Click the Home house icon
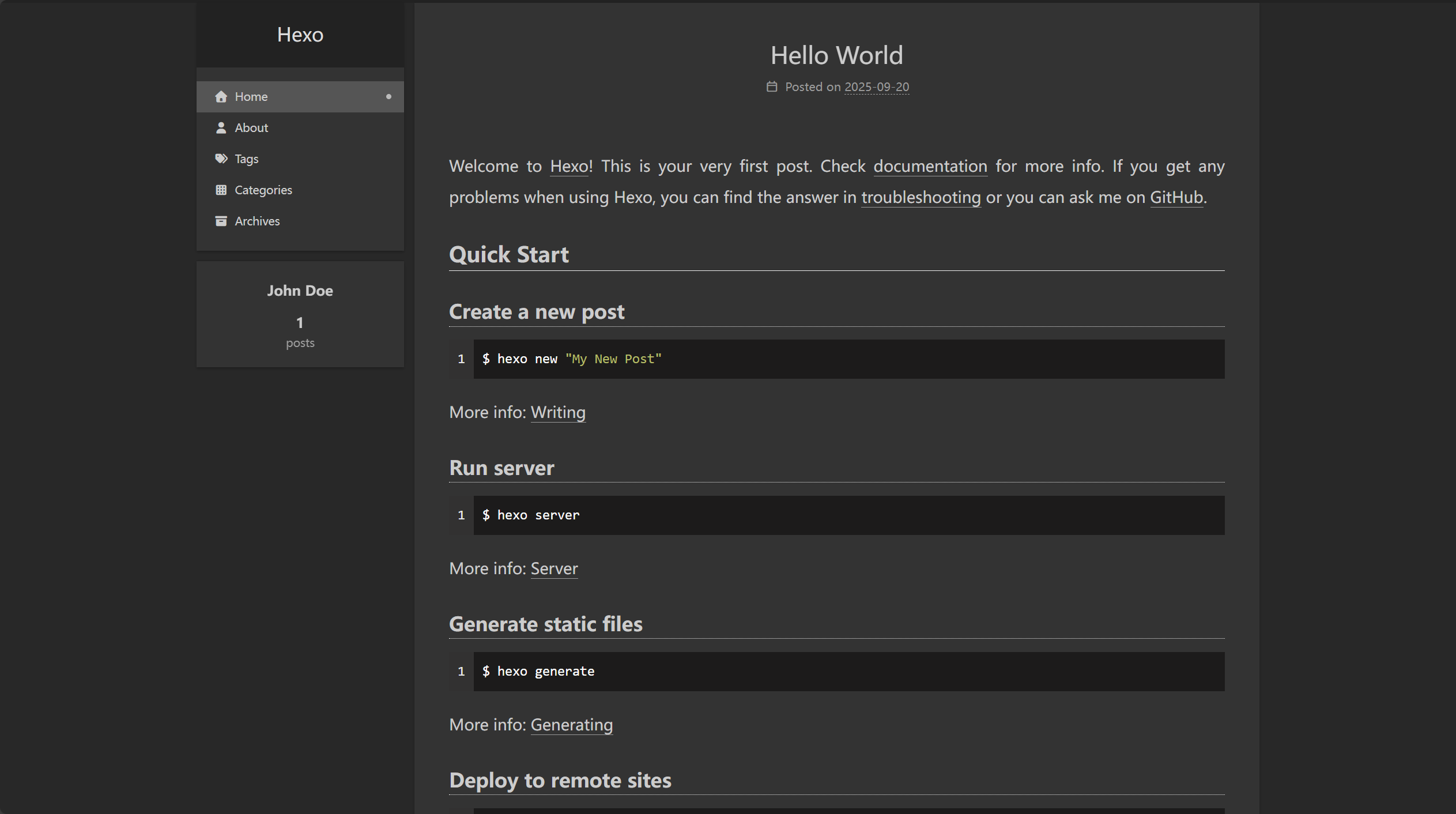The height and width of the screenshot is (814, 1456). [221, 97]
